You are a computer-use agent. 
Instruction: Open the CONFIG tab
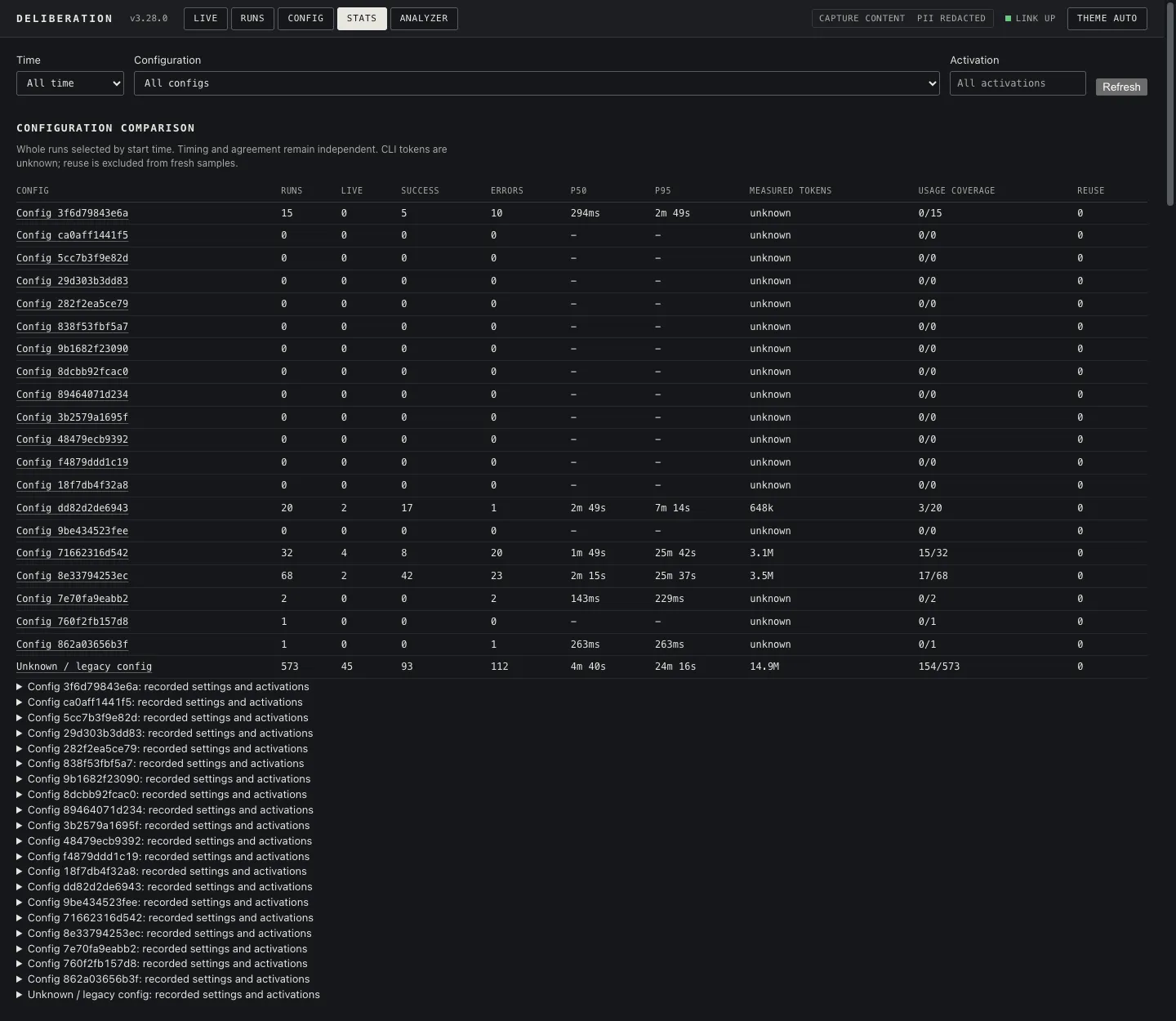coord(305,19)
